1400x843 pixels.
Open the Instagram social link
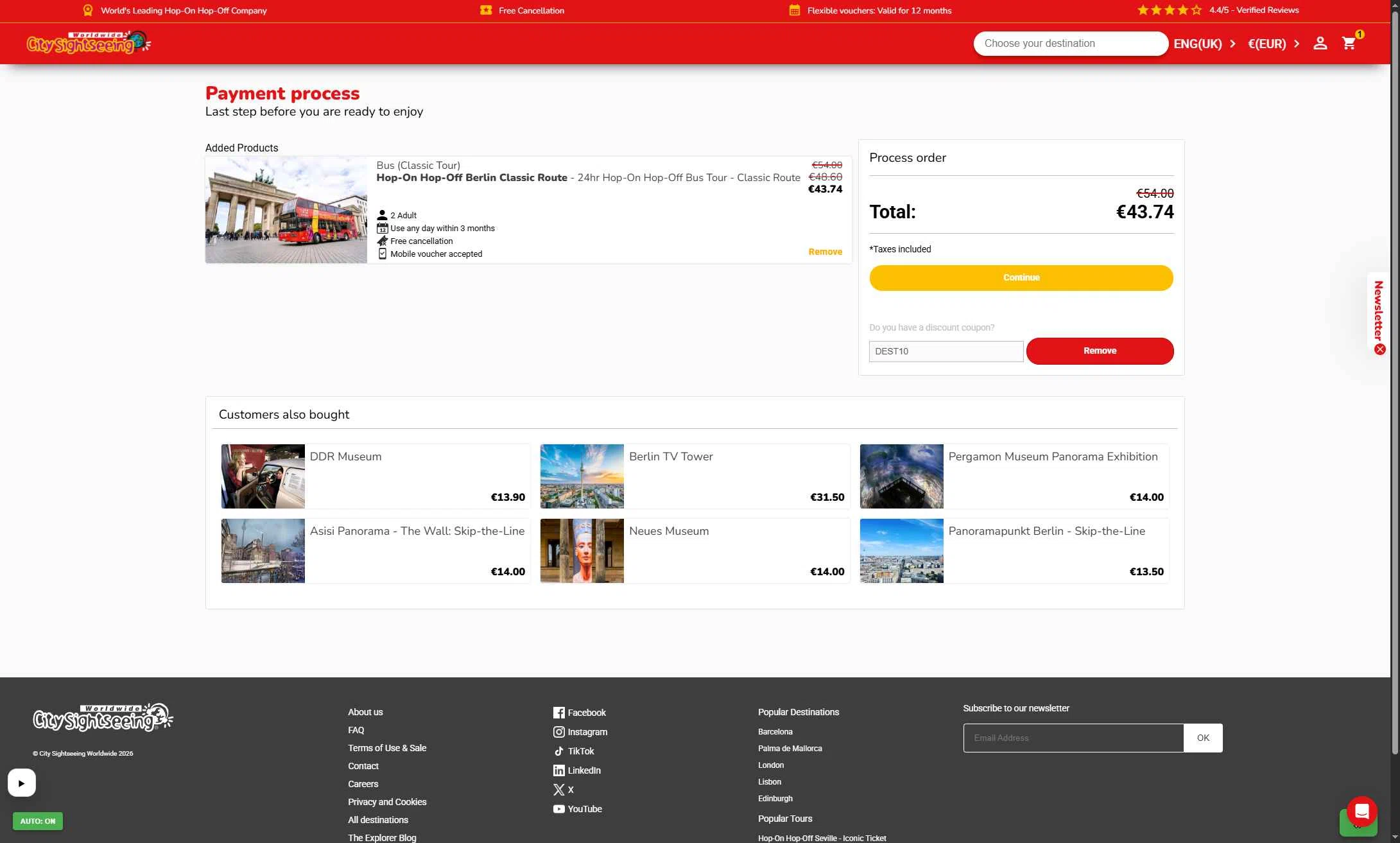(580, 732)
